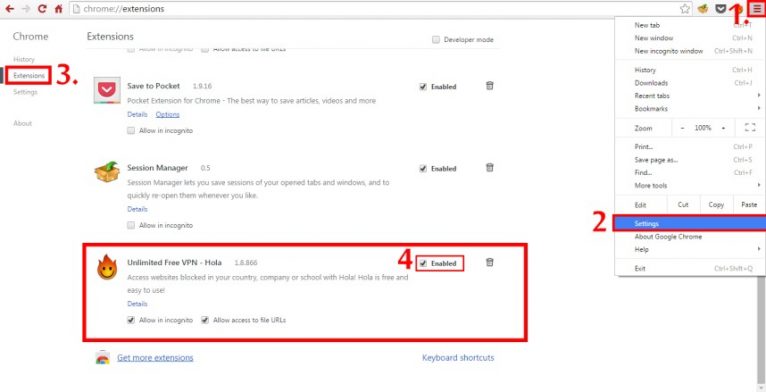Select Extensions in the Chrome sidebar
The width and height of the screenshot is (766, 392).
29,76
